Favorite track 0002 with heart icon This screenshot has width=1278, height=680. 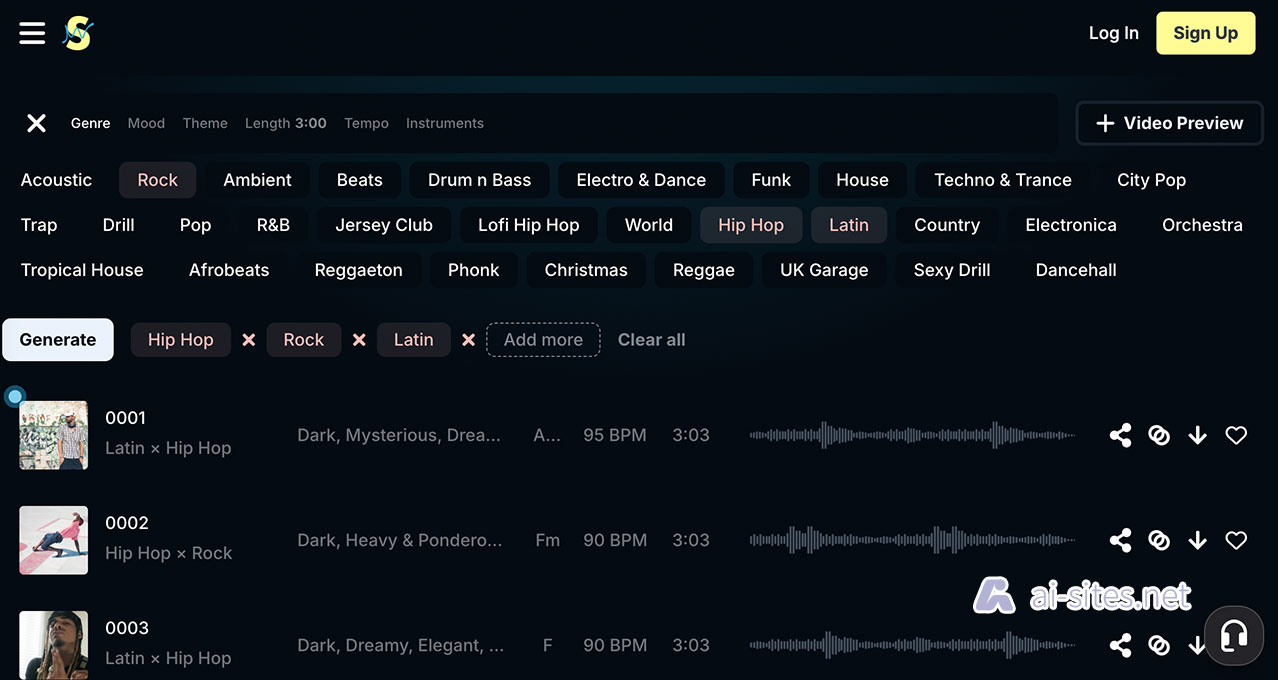pyautogui.click(x=1236, y=540)
